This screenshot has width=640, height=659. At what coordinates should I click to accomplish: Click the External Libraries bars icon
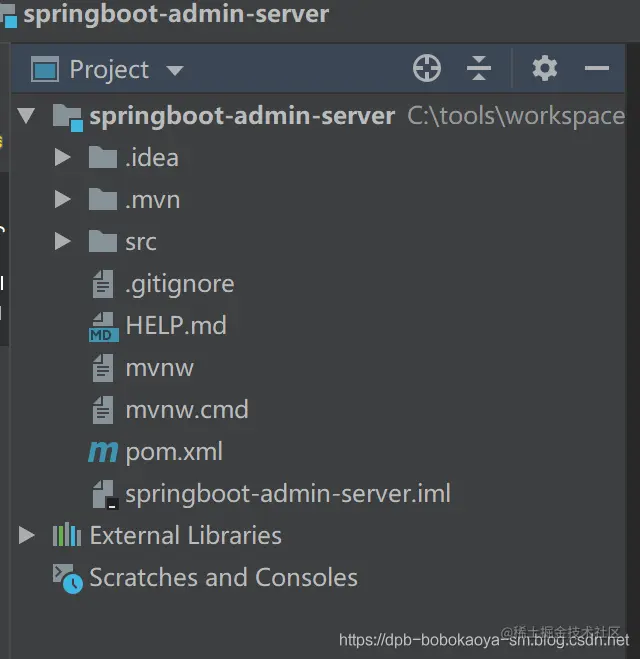coord(67,535)
